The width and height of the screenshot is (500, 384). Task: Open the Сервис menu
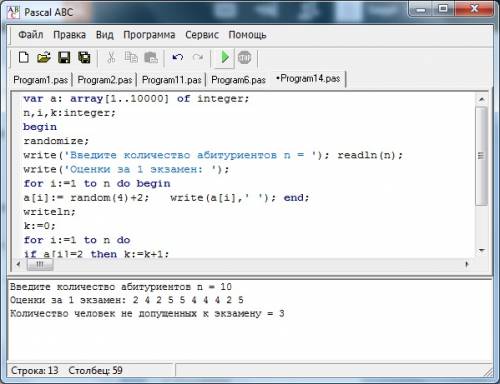tap(202, 35)
